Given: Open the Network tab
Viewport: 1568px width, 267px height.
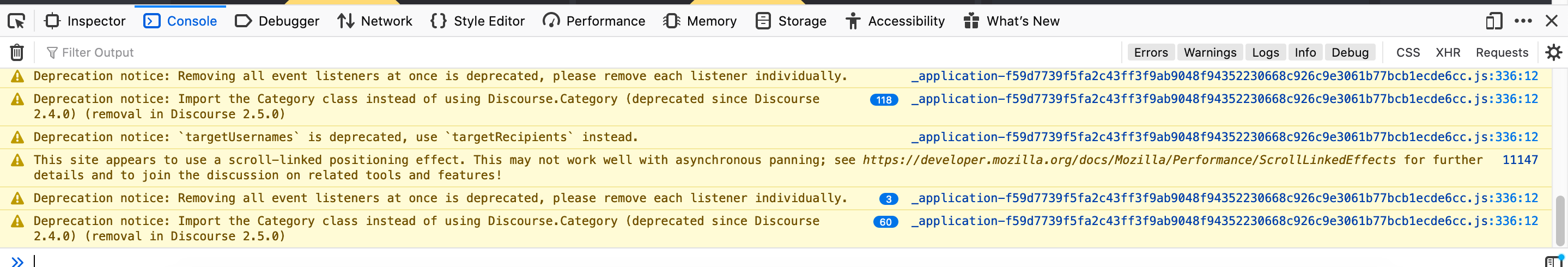Looking at the screenshot, I should pyautogui.click(x=375, y=21).
